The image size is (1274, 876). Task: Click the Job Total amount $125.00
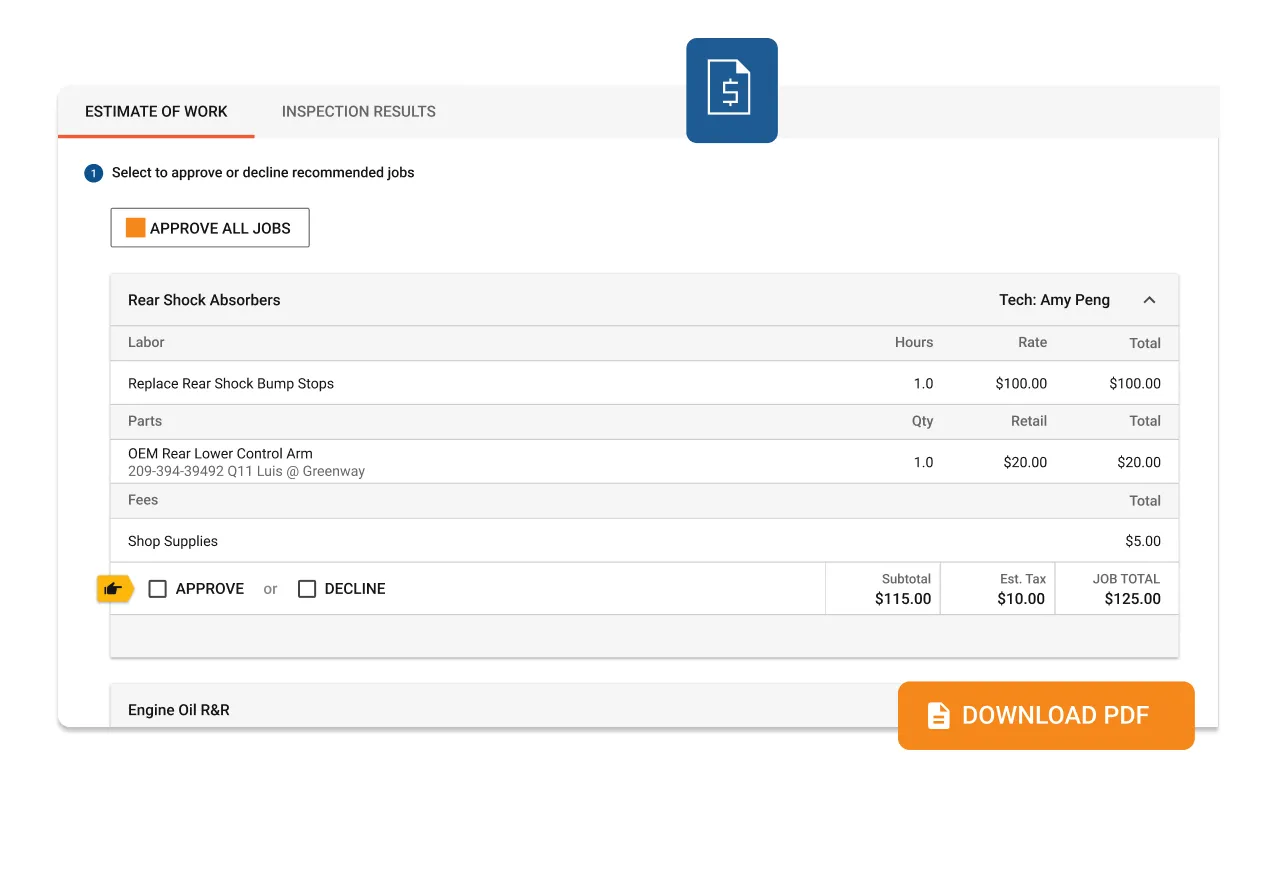pyautogui.click(x=1133, y=599)
